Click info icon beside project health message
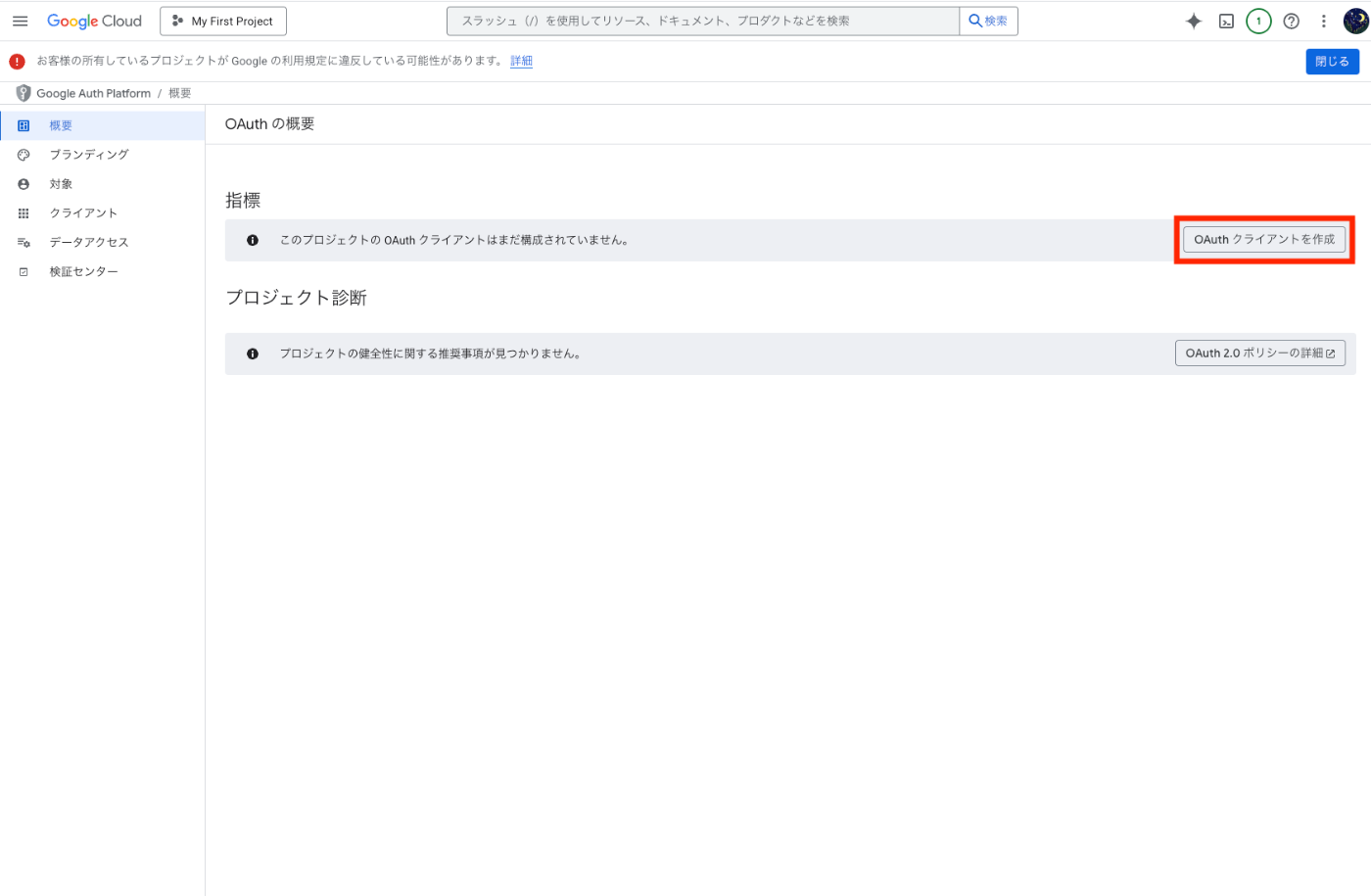The height and width of the screenshot is (896, 1371). (x=253, y=354)
